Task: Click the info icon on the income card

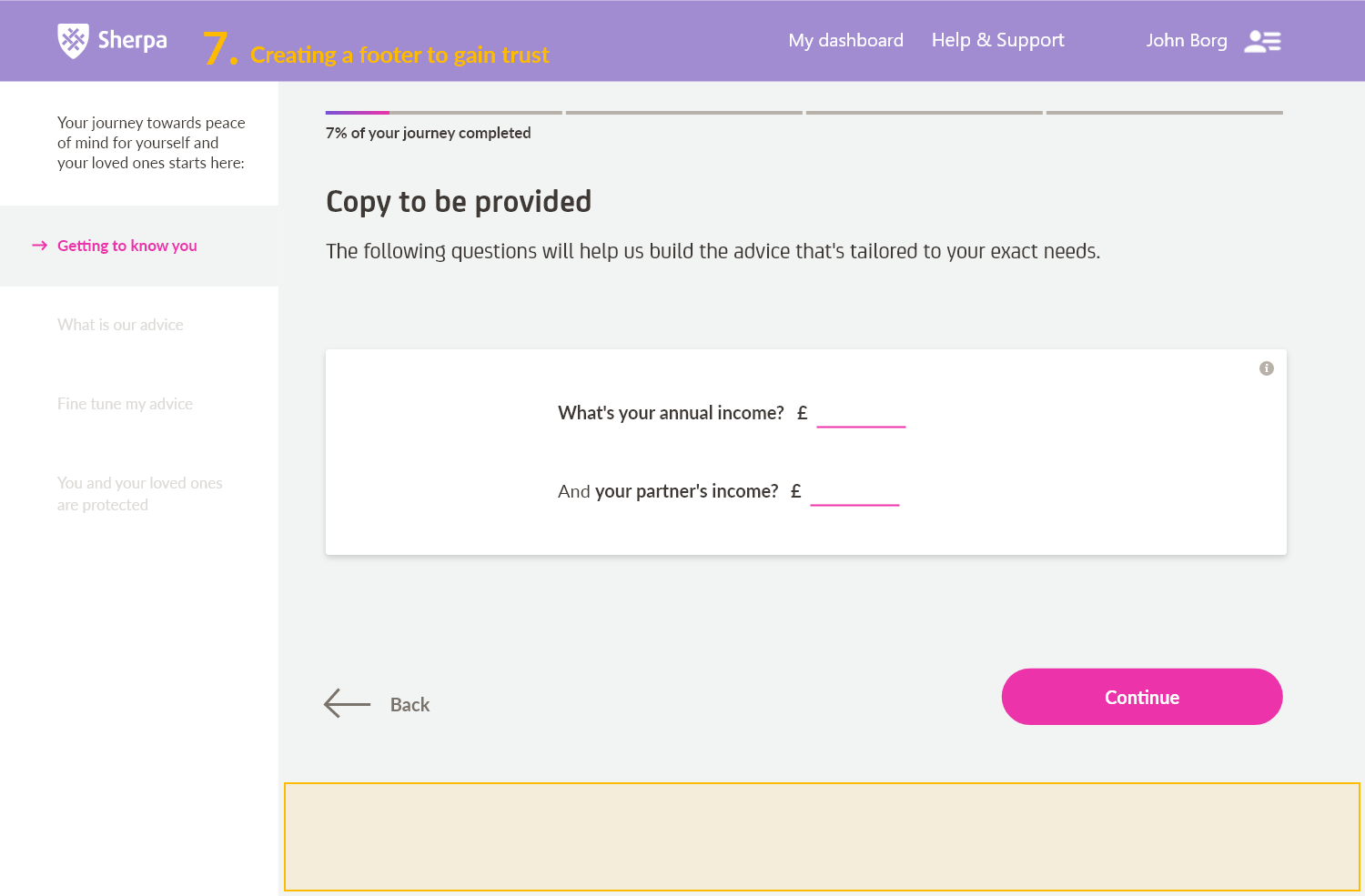Action: [x=1267, y=368]
